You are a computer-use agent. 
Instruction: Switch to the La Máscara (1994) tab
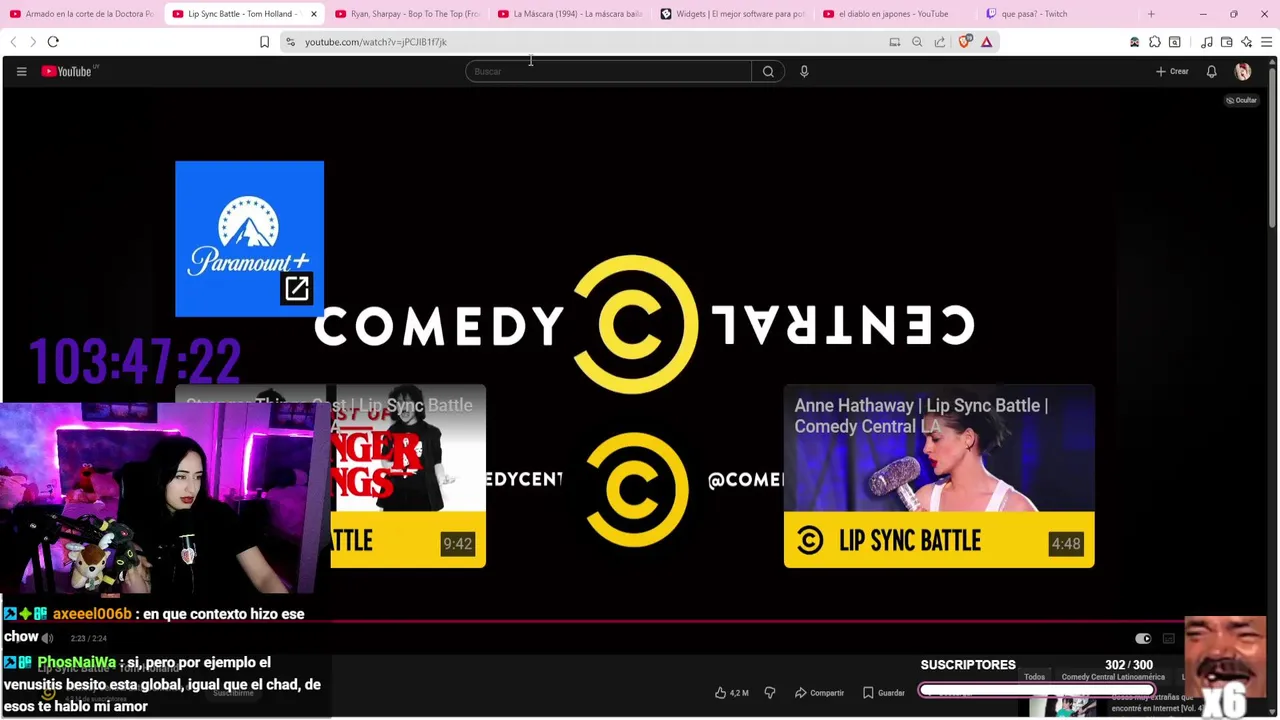point(569,14)
